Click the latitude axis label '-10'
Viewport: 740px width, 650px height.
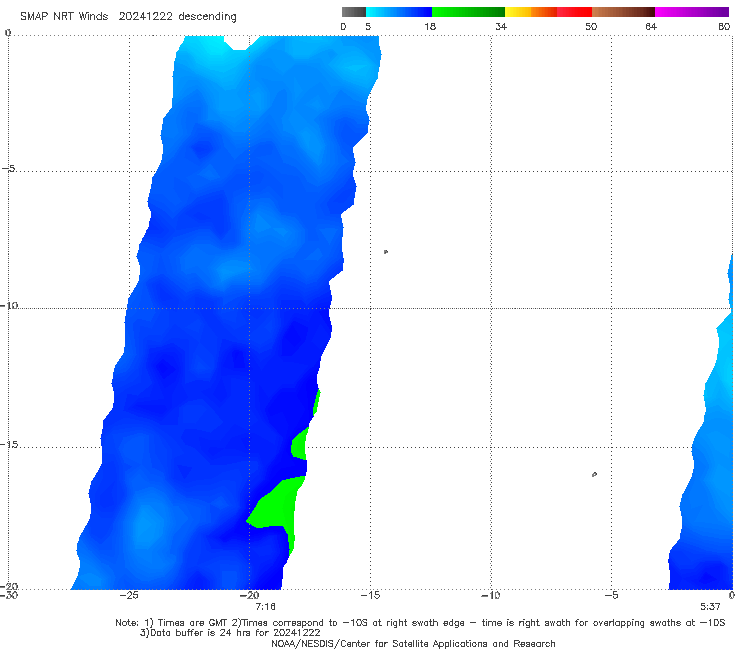click(x=9, y=305)
